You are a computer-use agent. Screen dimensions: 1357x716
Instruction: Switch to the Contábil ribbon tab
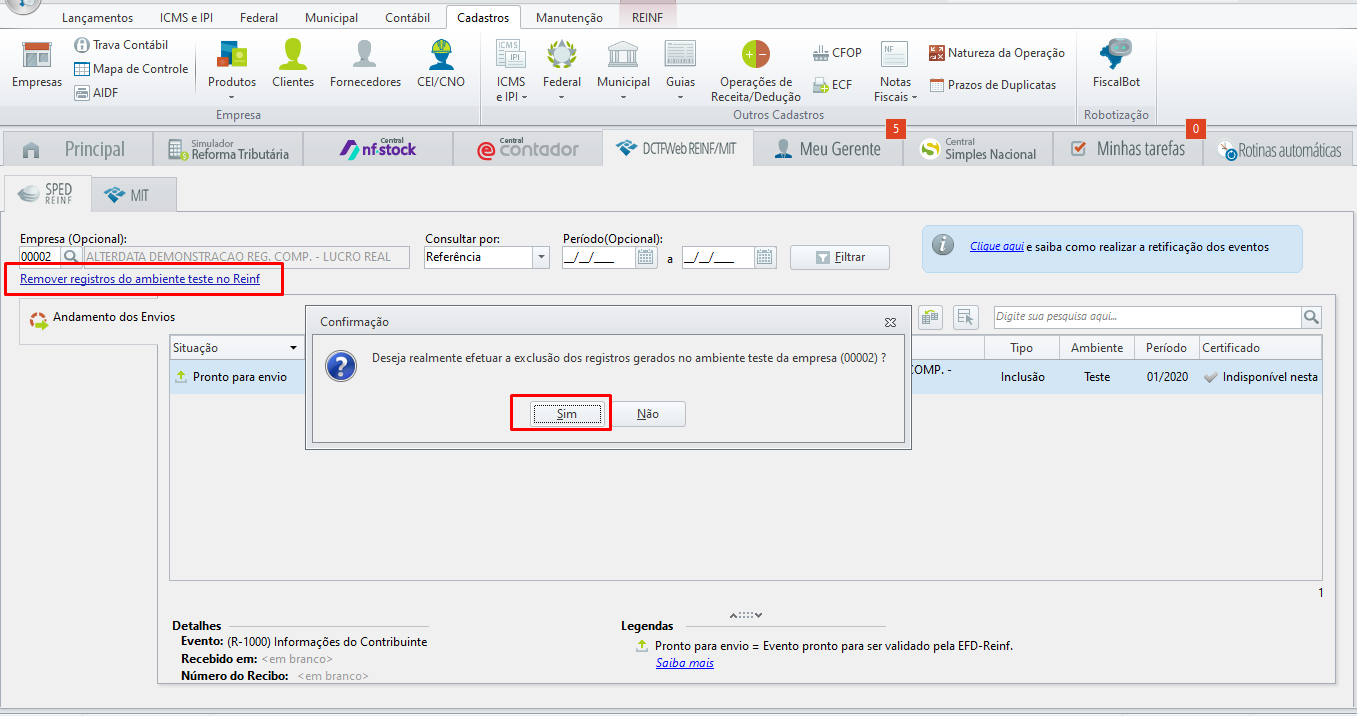[407, 18]
